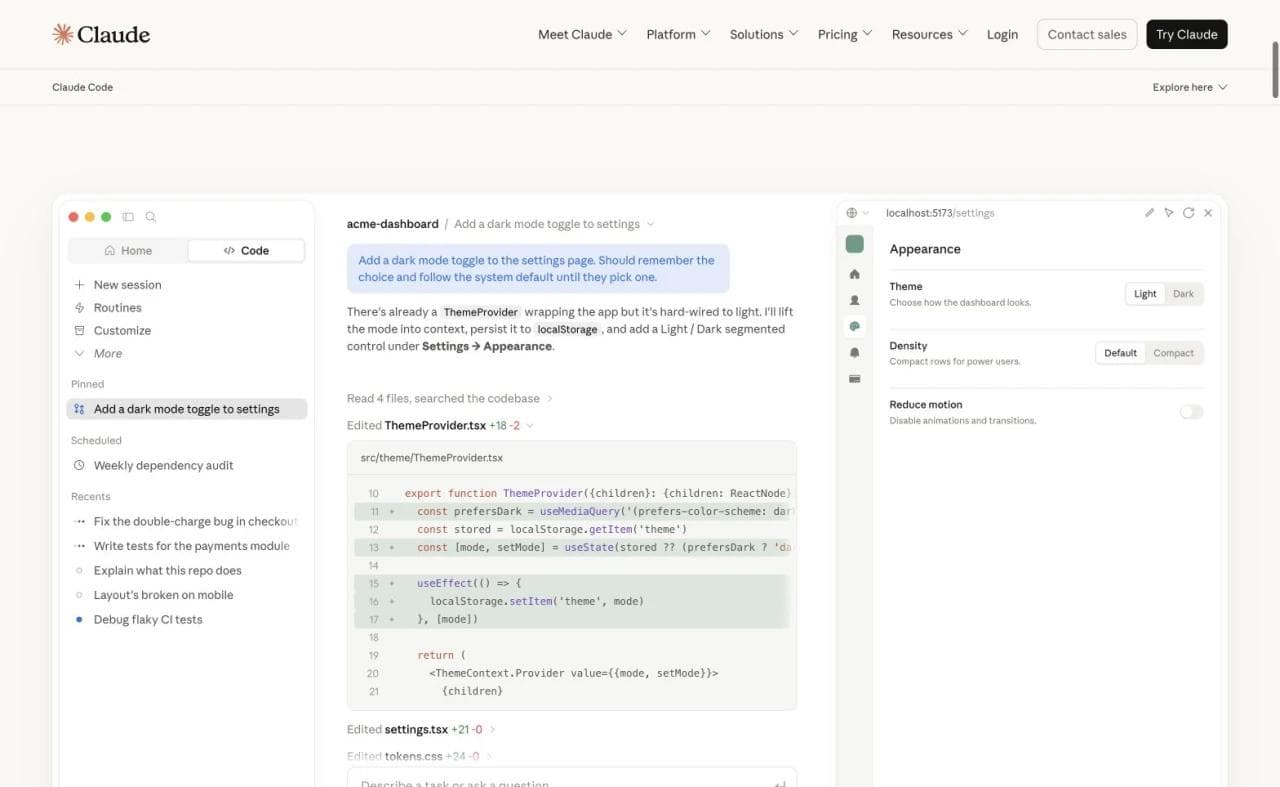The image size is (1280, 787).
Task: Open the Explore here dropdown
Action: (1190, 87)
